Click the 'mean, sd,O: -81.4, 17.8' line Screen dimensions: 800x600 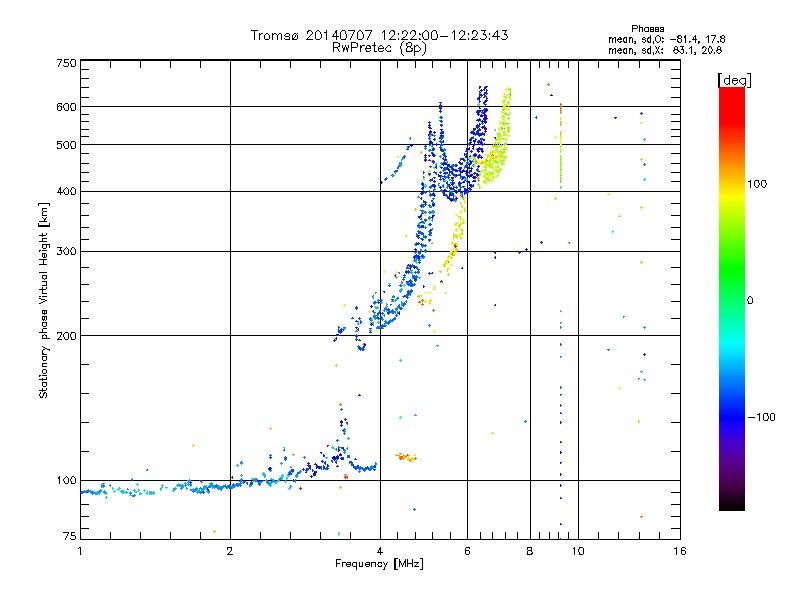(x=666, y=39)
